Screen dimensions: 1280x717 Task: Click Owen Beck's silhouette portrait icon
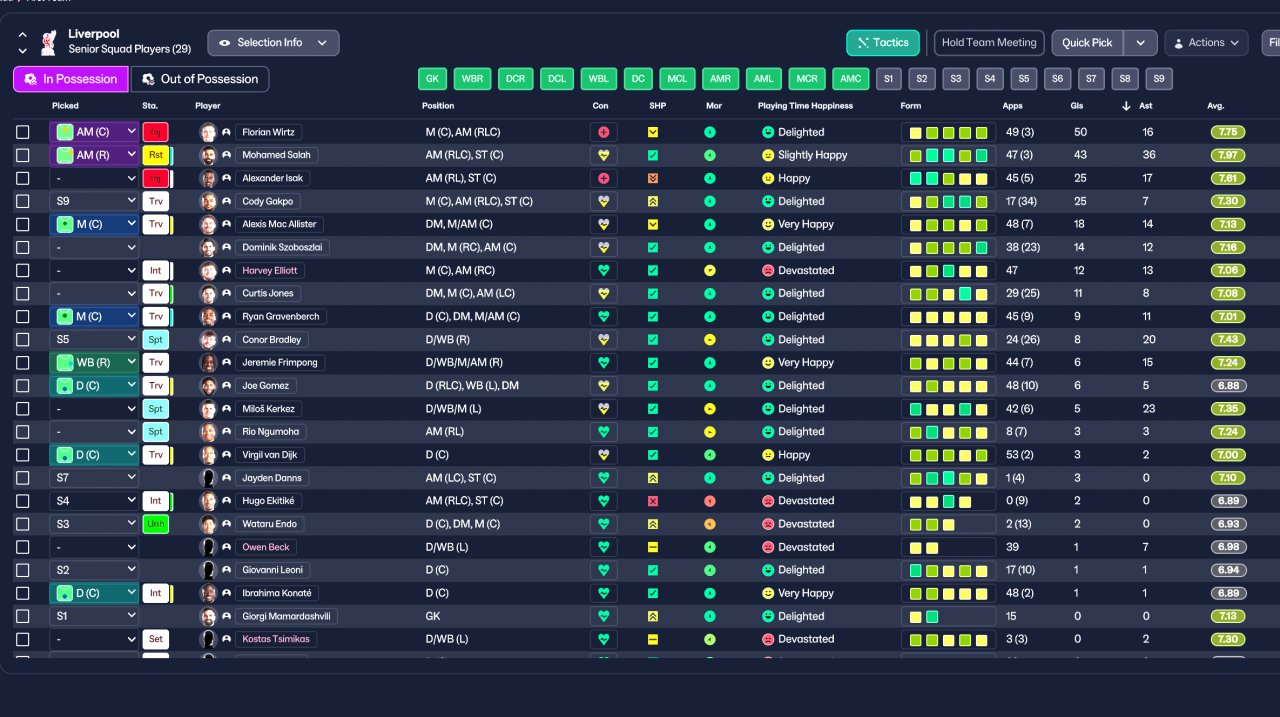208,547
